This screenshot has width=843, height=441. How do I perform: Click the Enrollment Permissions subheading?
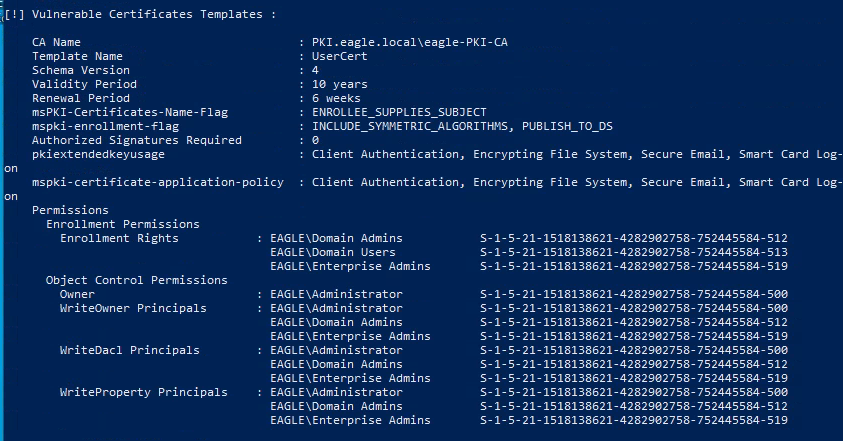click(122, 224)
